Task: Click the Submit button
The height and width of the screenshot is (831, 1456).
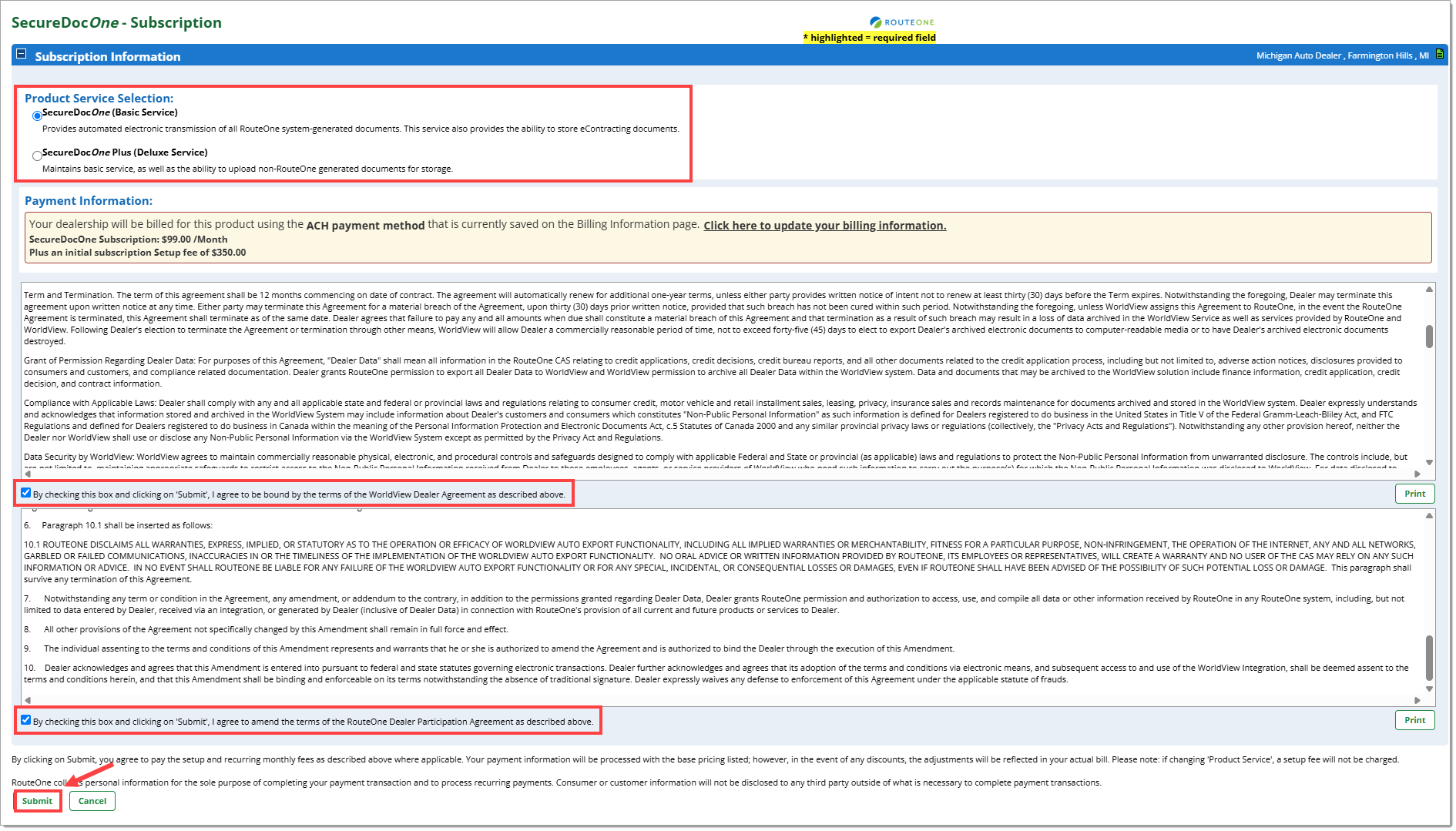Action: click(37, 801)
